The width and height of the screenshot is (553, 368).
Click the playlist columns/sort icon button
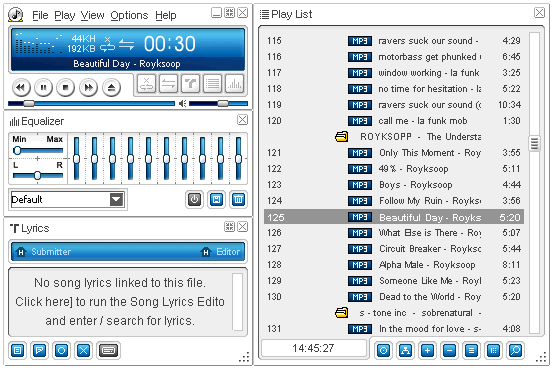coord(493,351)
